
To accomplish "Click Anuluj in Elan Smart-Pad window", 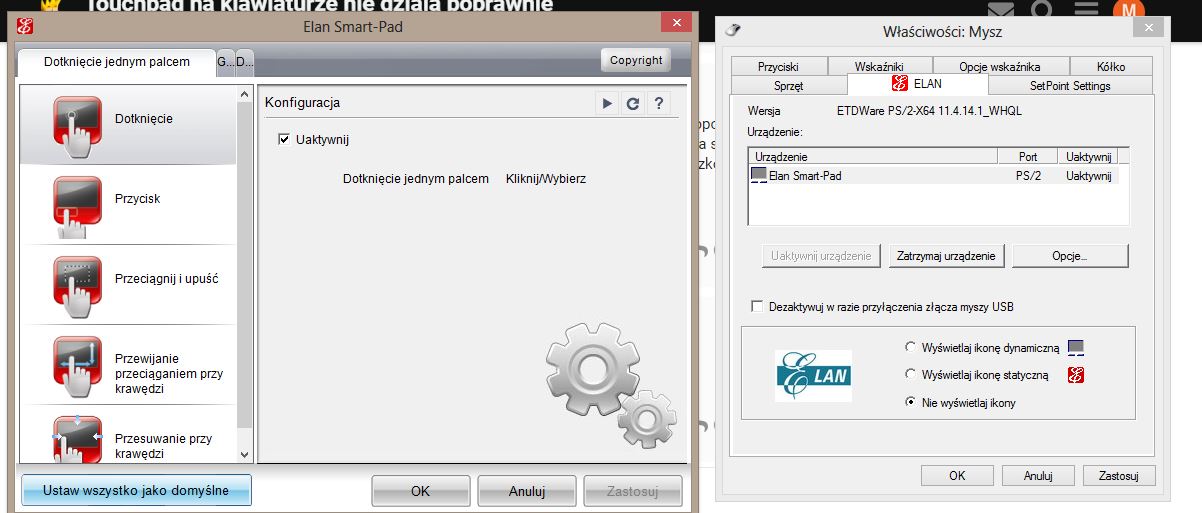I will 527,491.
